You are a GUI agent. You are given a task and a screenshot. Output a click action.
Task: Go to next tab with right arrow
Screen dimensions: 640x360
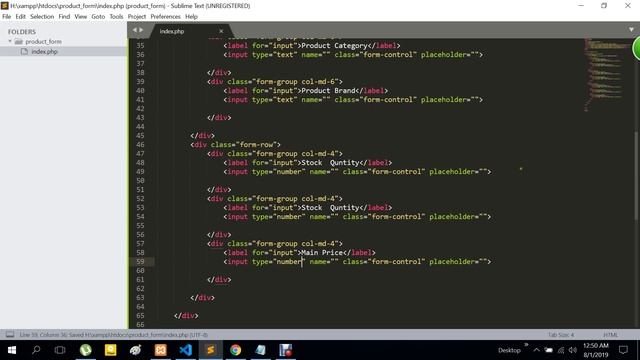pos(141,30)
